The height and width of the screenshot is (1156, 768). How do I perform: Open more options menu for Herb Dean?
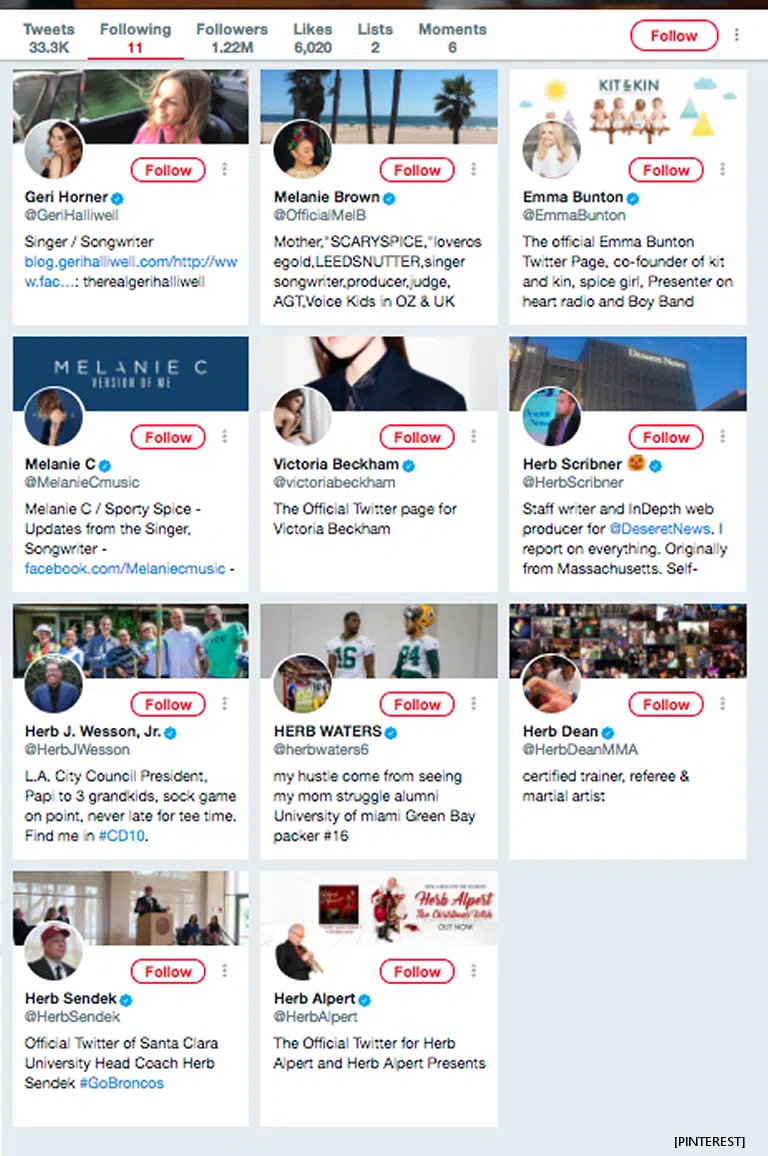coord(722,704)
